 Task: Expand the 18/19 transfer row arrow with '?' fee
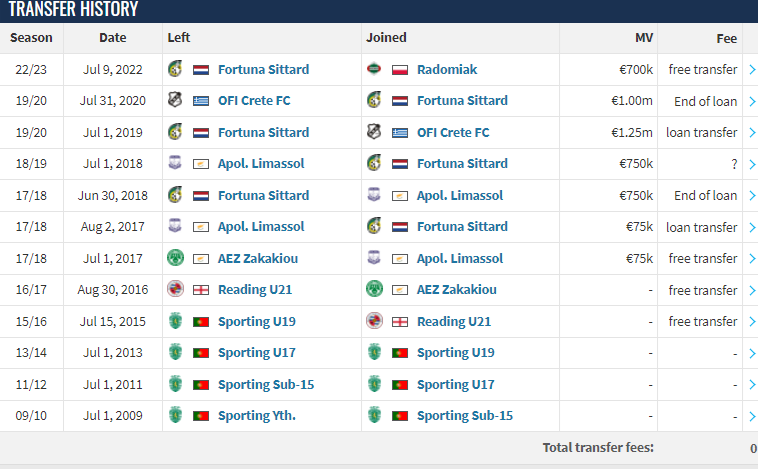[752, 164]
